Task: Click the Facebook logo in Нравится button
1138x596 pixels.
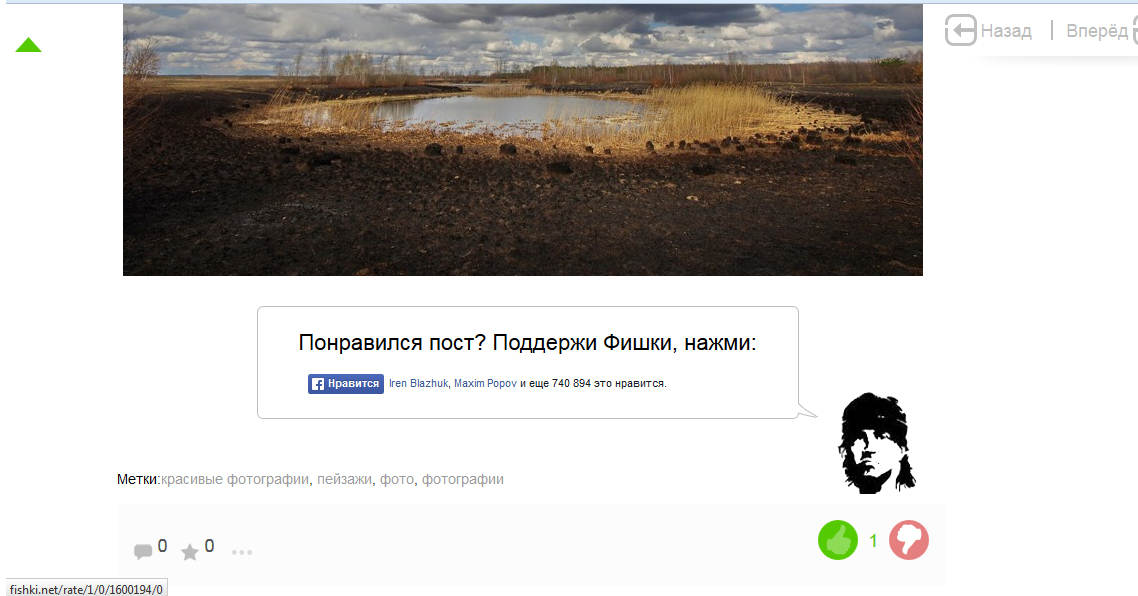Action: pyautogui.click(x=317, y=384)
